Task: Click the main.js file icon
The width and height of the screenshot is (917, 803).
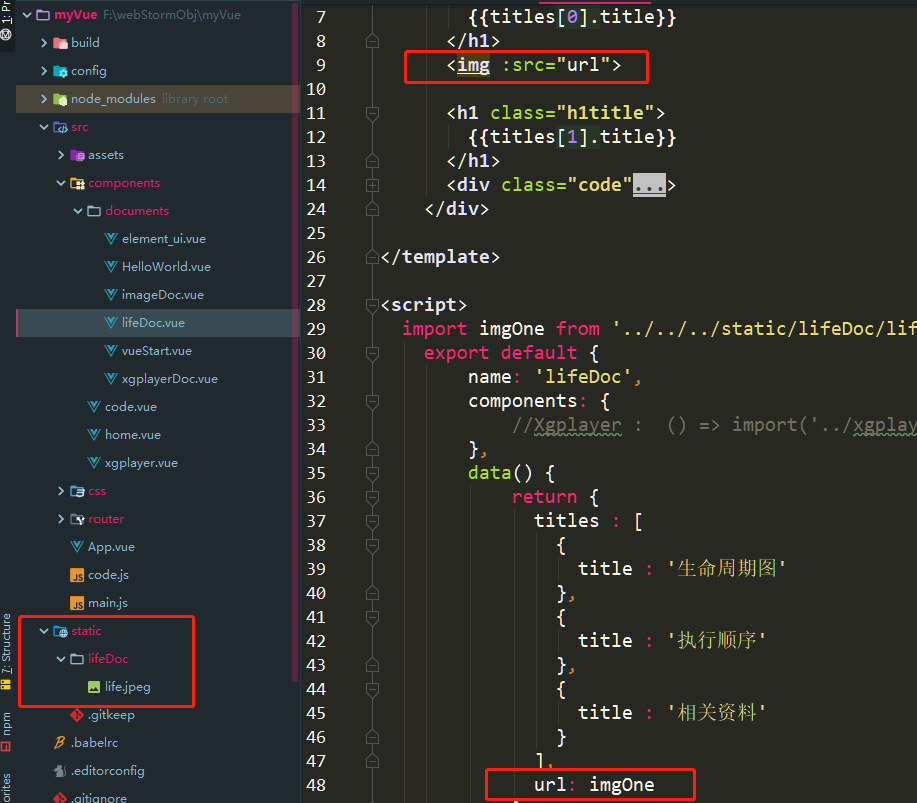Action: coord(77,603)
